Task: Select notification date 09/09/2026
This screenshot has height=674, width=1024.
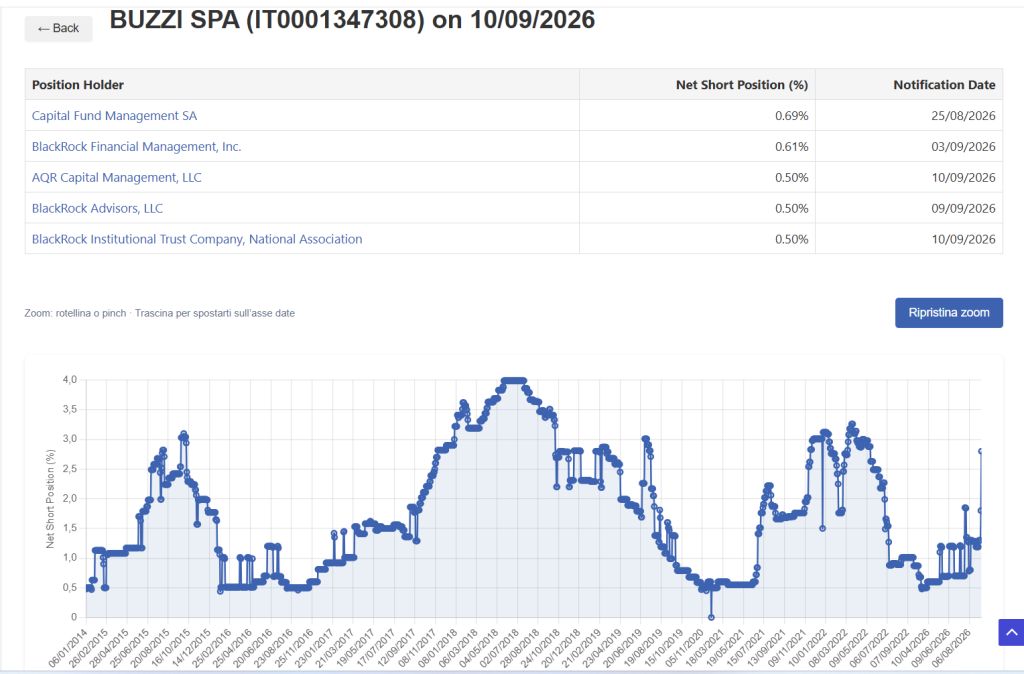Action: 963,208
